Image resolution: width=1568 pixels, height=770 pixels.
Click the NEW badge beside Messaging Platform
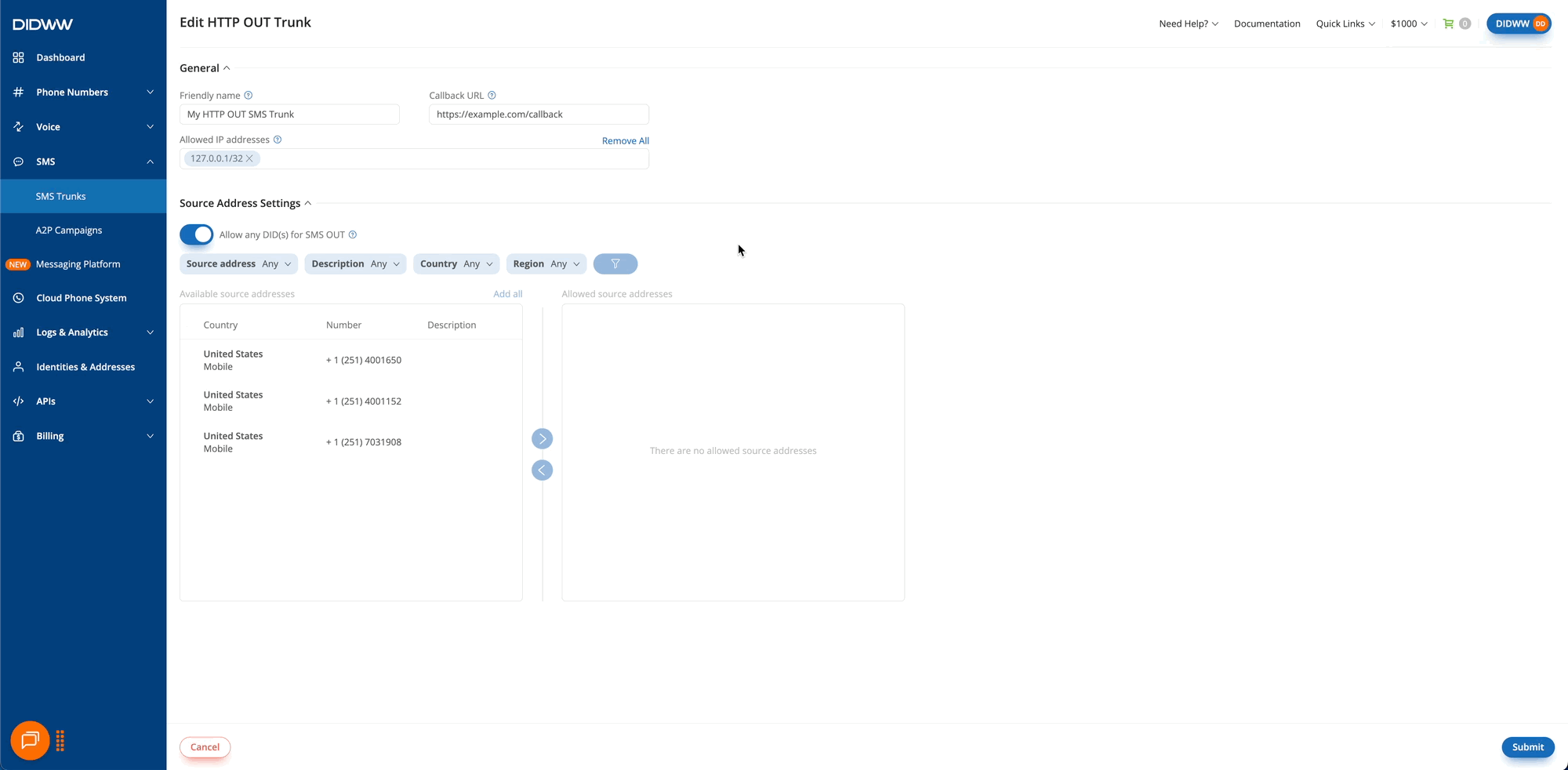coord(18,264)
